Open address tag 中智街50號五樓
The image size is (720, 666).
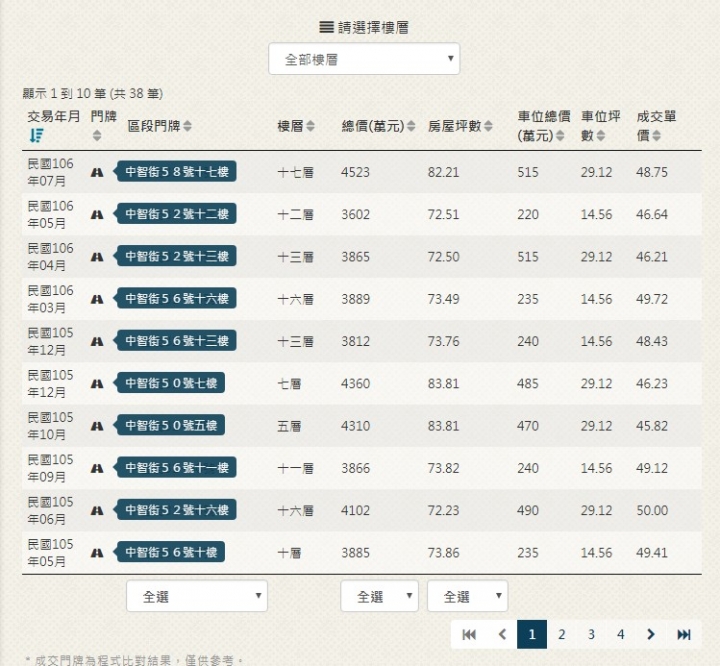click(170, 425)
